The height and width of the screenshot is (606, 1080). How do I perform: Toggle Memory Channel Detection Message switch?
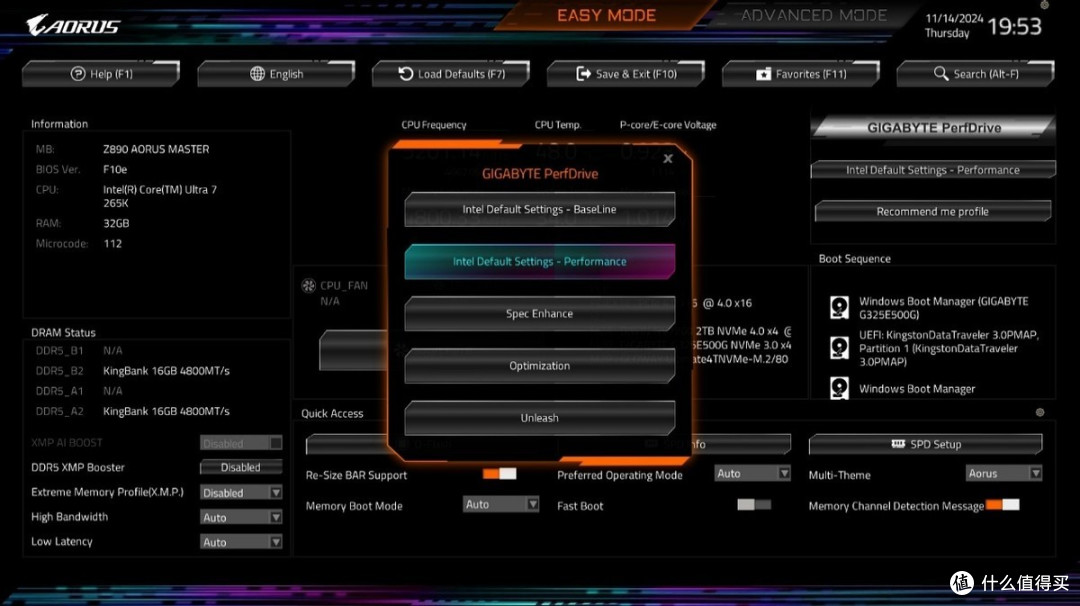pyautogui.click(x=1002, y=505)
